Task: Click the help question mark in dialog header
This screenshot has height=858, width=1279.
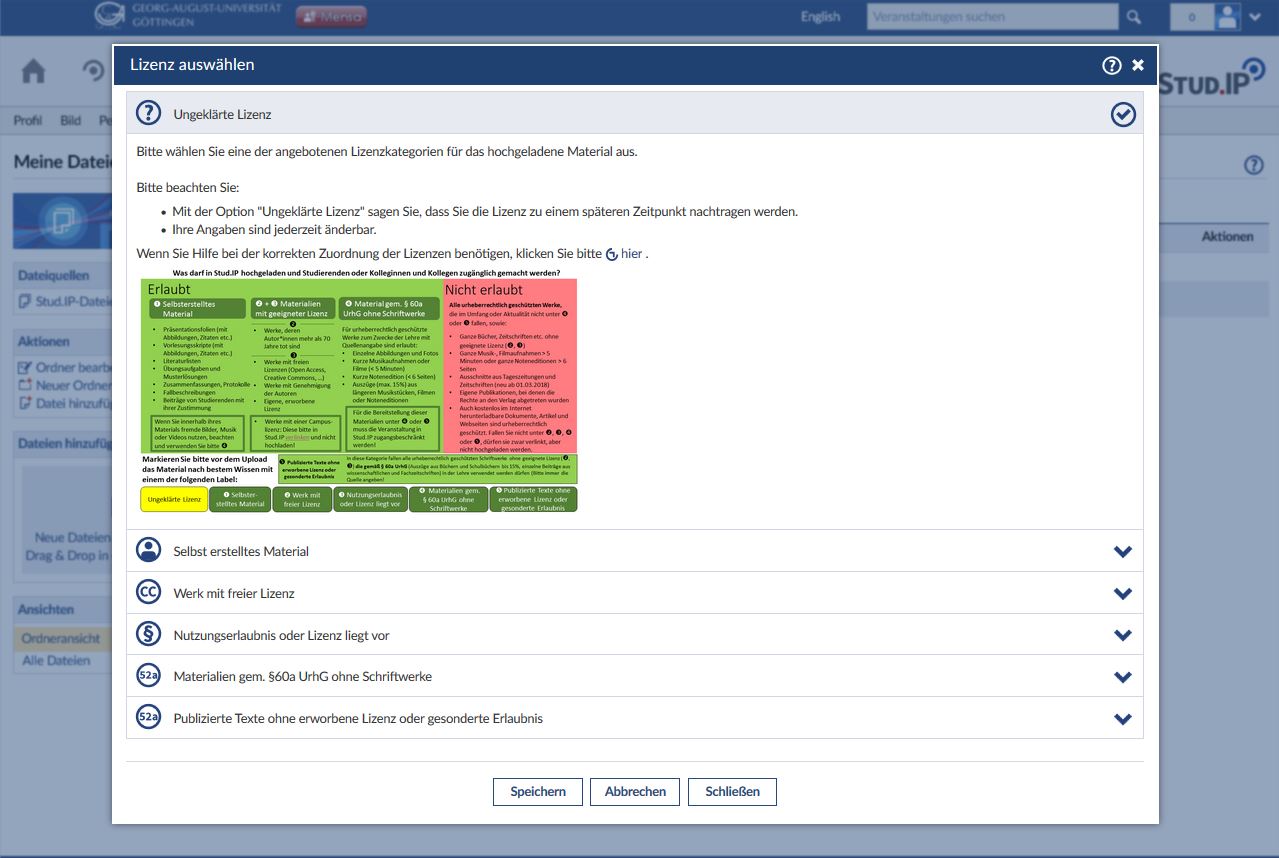Action: (1111, 65)
